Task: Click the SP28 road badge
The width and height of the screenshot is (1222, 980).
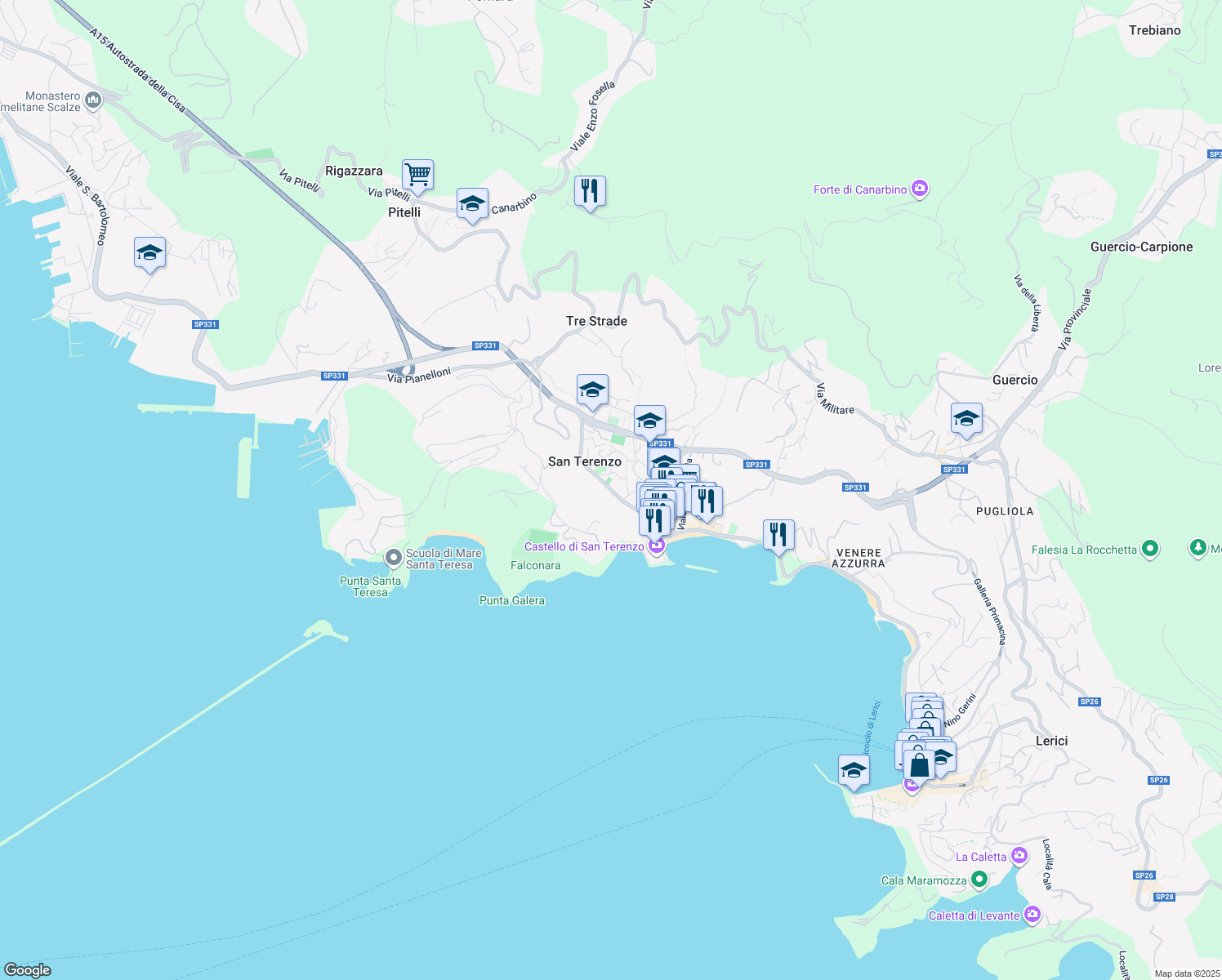Action: [x=1164, y=897]
